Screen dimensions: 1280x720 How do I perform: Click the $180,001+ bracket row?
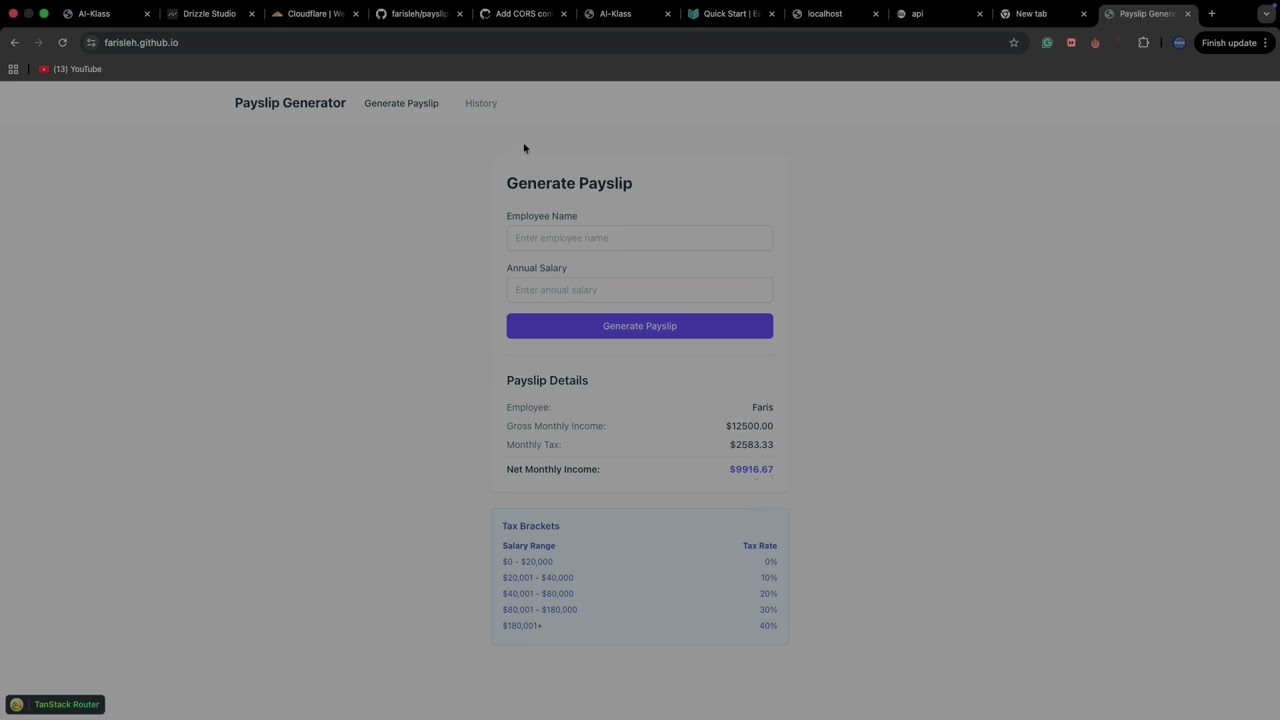click(640, 626)
